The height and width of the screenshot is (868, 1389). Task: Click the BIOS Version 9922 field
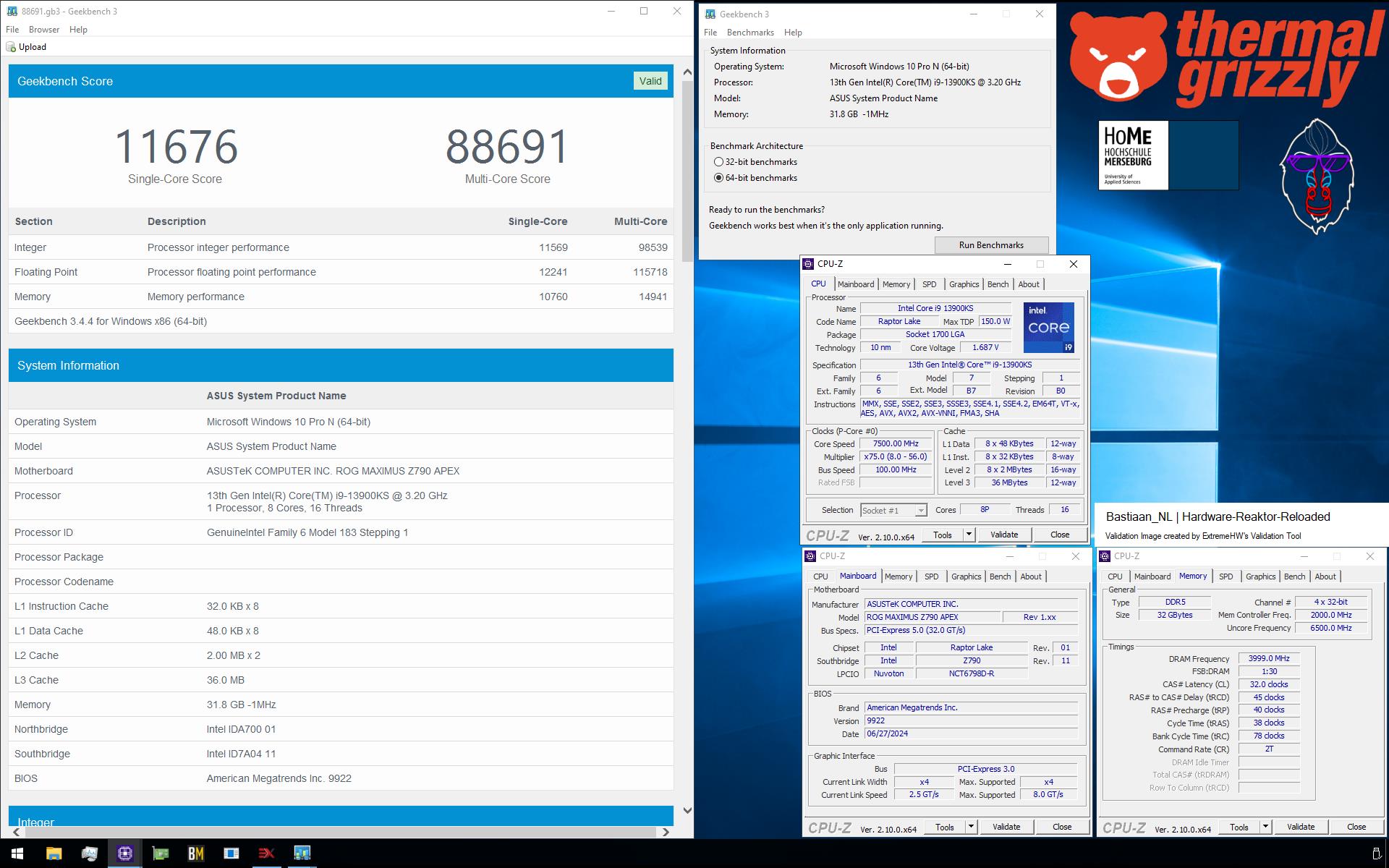click(x=971, y=721)
